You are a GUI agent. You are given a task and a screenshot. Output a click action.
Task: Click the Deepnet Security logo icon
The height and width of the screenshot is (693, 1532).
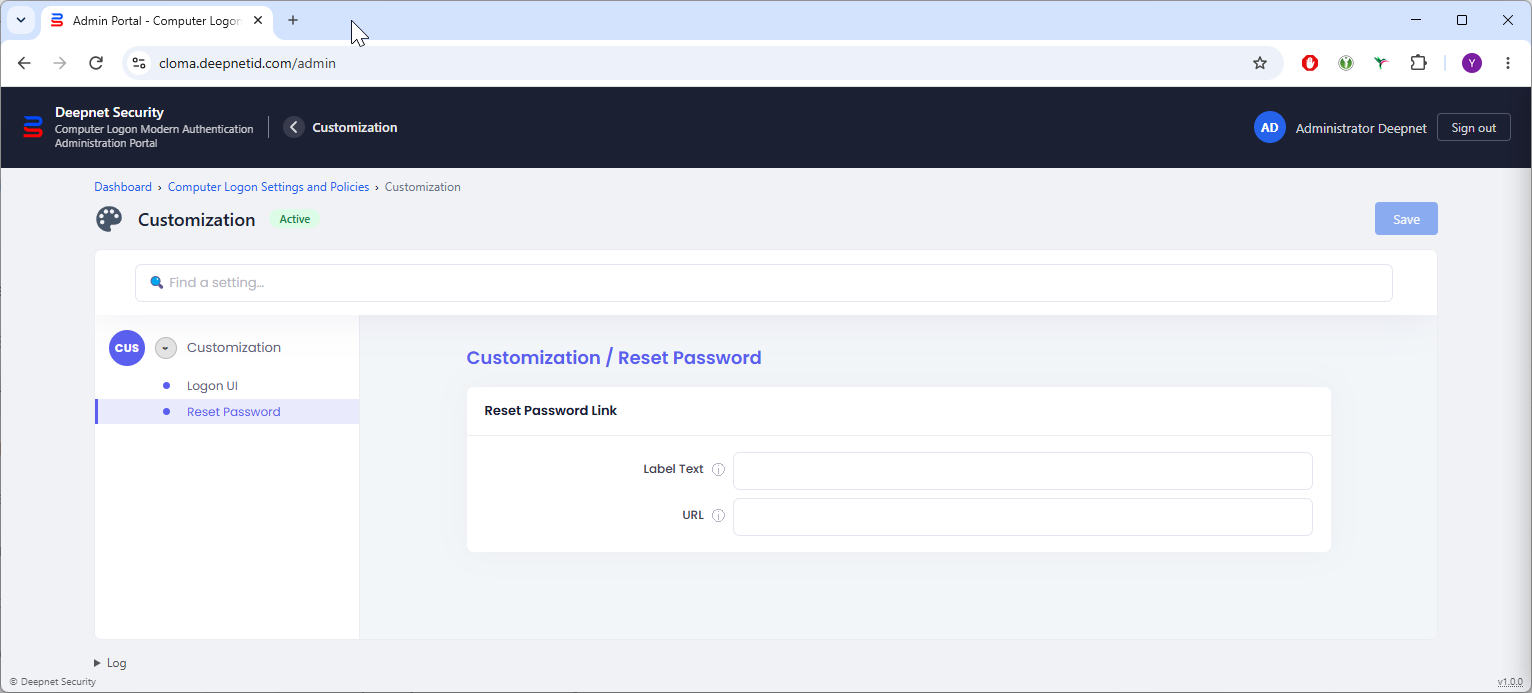pos(33,127)
